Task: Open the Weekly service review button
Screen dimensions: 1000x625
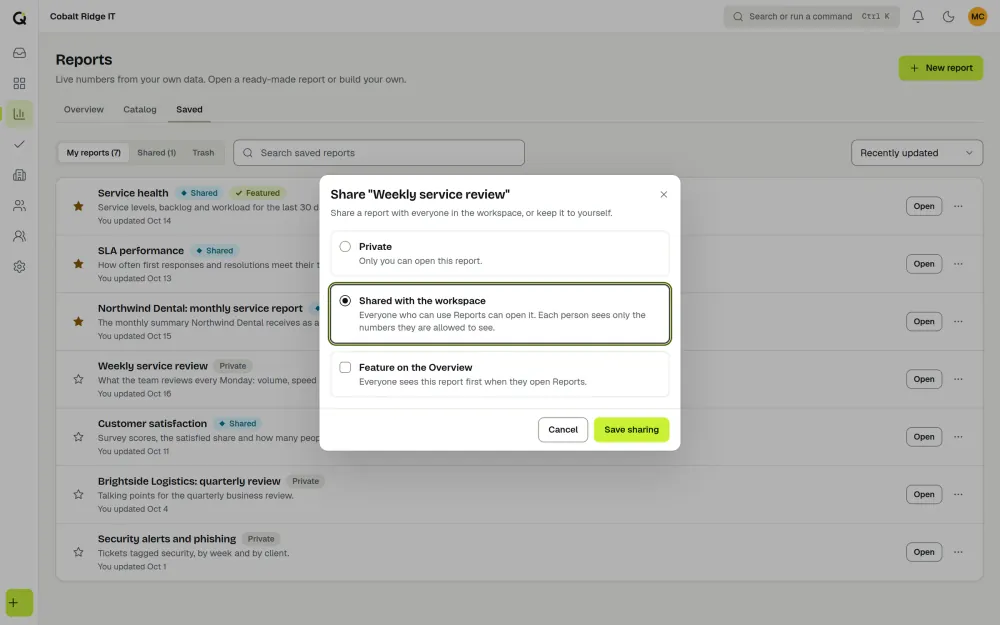Action: point(923,379)
